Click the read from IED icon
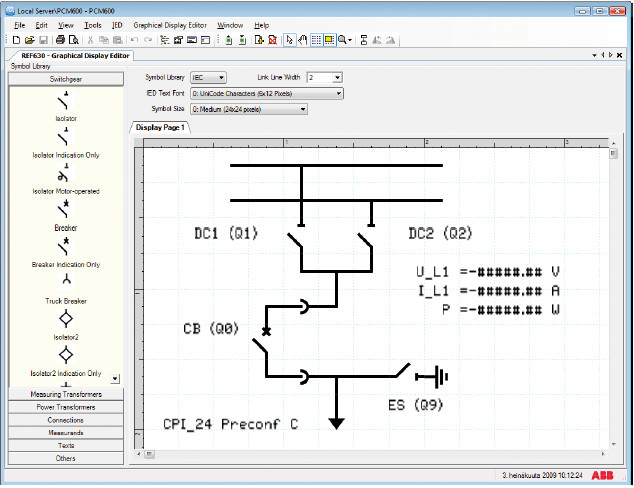The height and width of the screenshot is (488, 634). click(x=229, y=40)
